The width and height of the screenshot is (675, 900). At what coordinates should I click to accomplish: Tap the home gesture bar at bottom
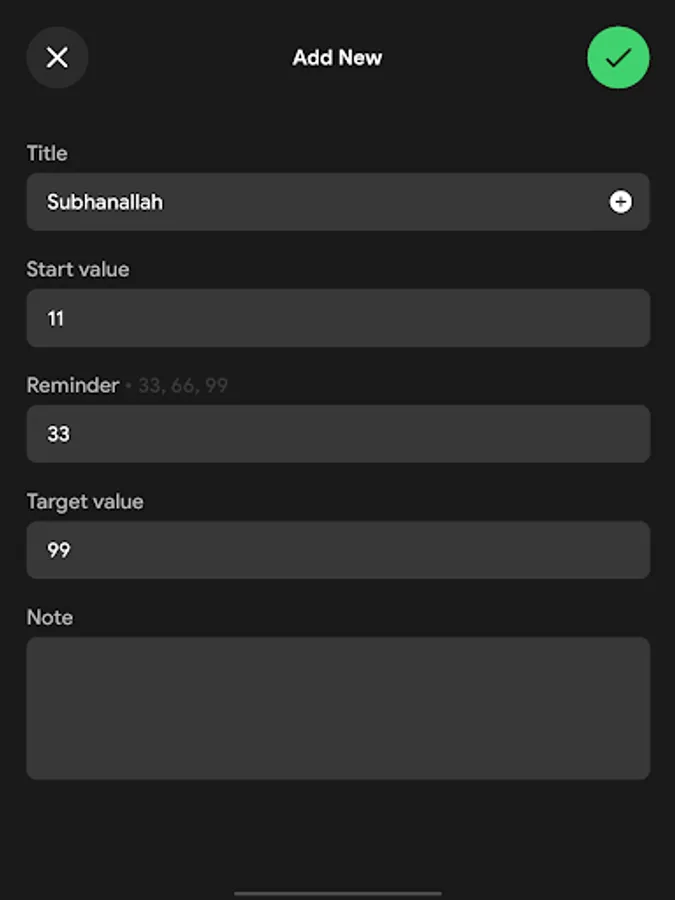[338, 893]
